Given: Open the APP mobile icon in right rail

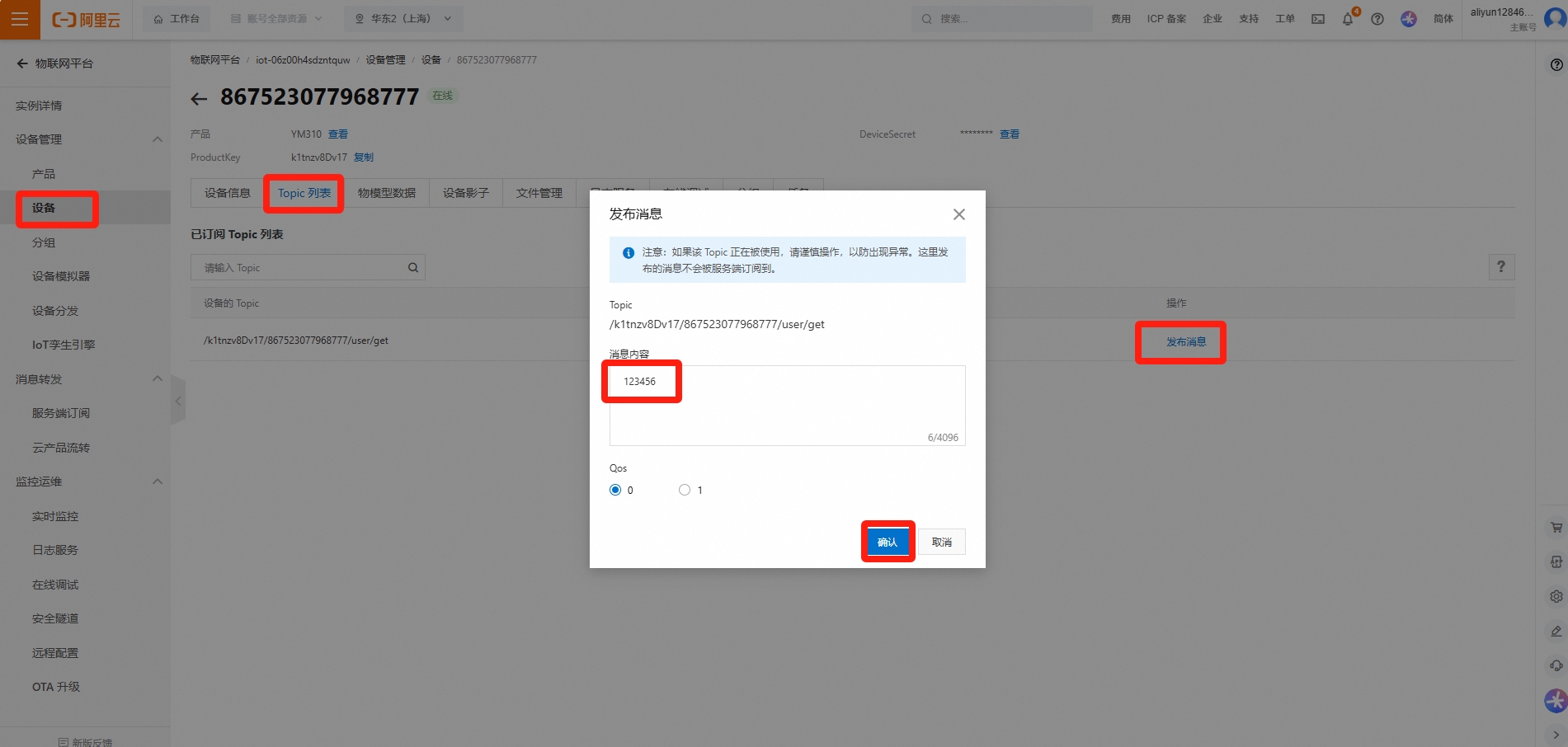Looking at the screenshot, I should (x=1556, y=561).
